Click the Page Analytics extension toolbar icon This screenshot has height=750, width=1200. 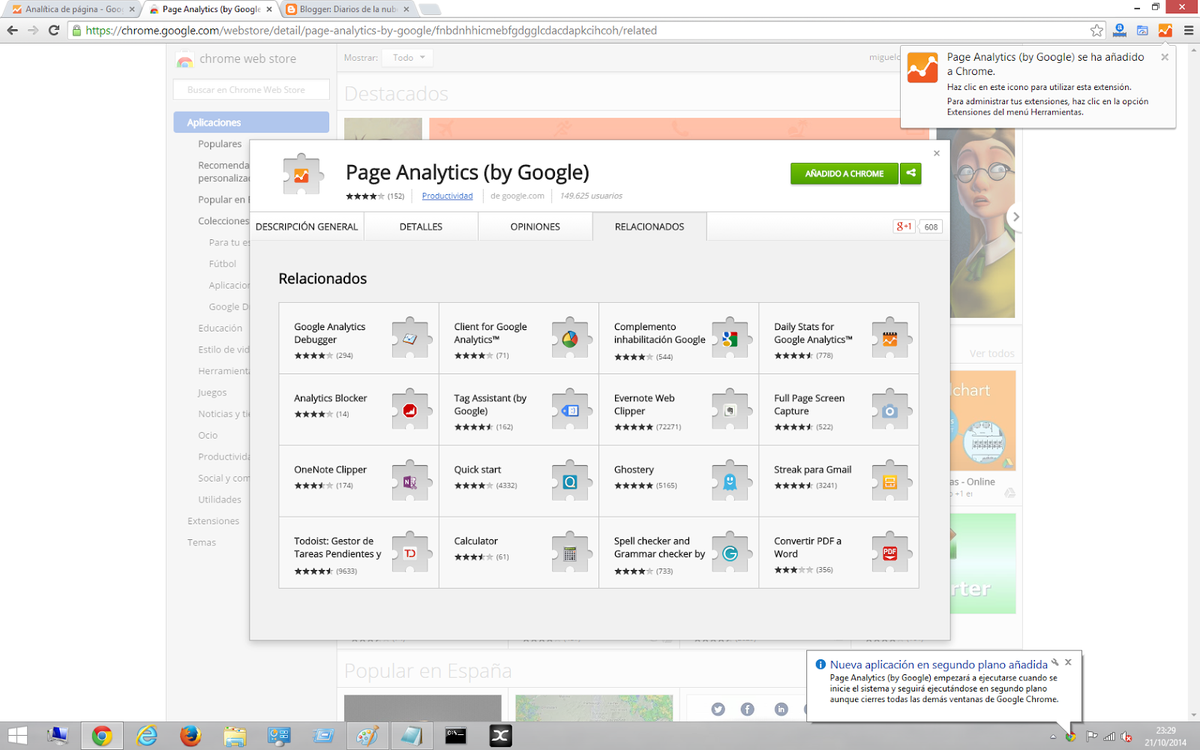pos(1165,30)
